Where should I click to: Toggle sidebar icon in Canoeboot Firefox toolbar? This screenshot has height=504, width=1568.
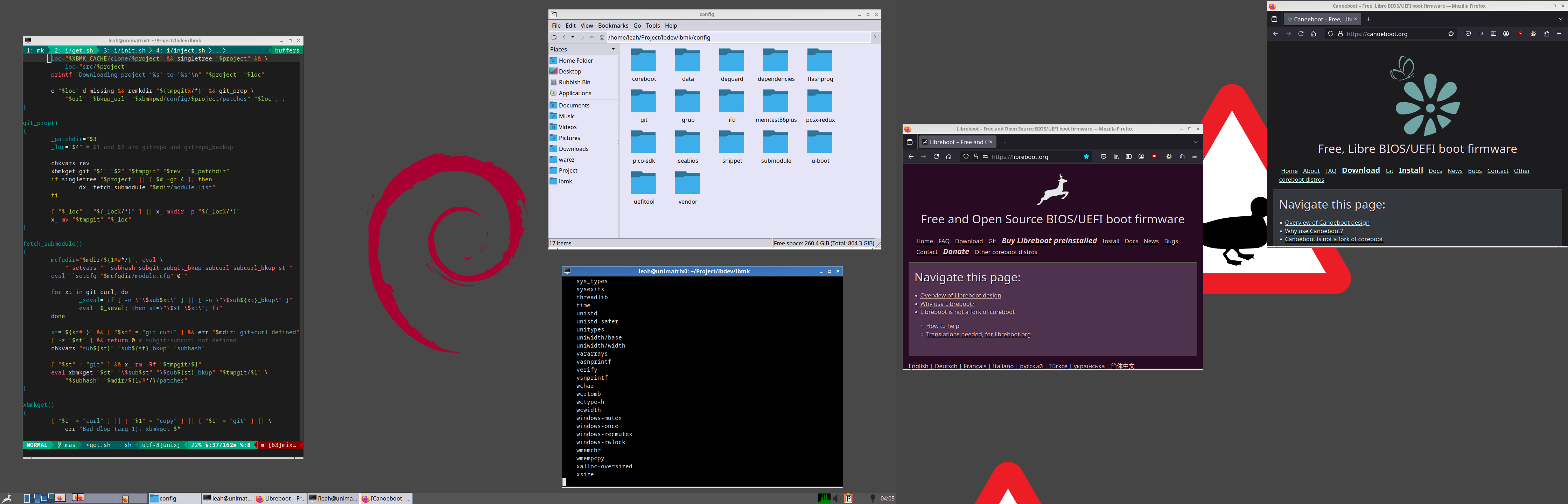click(x=1493, y=34)
